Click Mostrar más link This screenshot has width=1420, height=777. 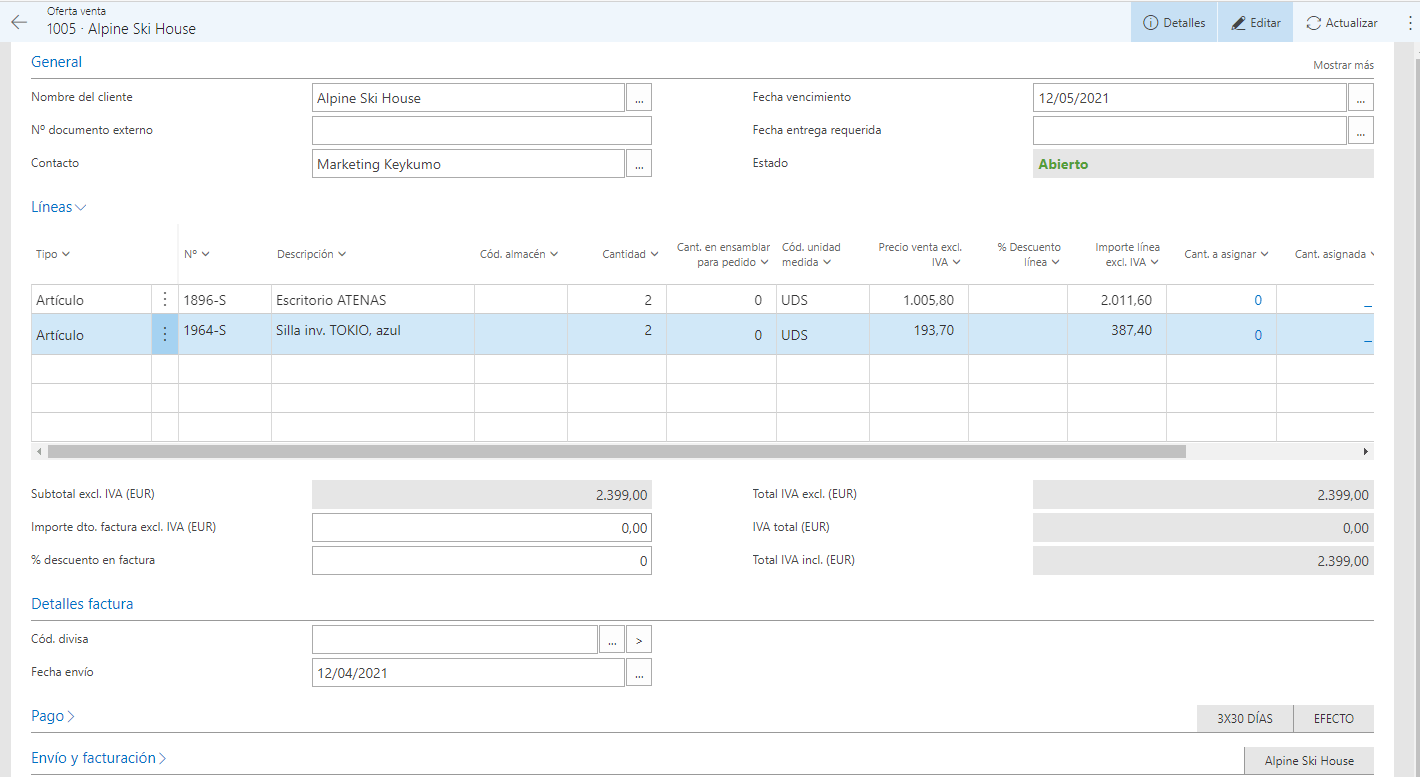click(x=1343, y=65)
